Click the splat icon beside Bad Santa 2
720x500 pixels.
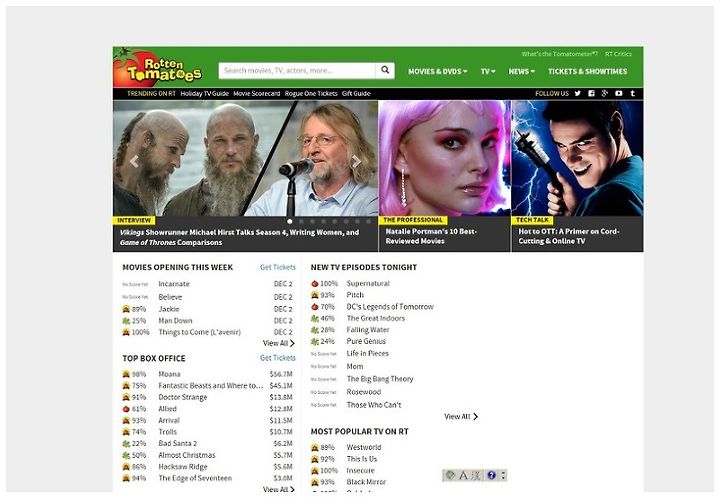(x=126, y=444)
